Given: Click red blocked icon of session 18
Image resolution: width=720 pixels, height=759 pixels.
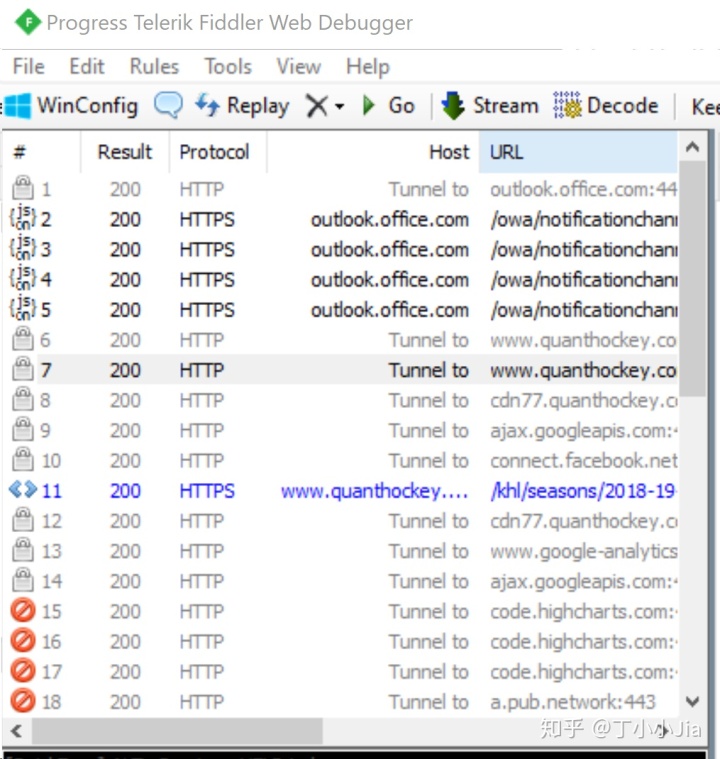Looking at the screenshot, I should pos(23,701).
